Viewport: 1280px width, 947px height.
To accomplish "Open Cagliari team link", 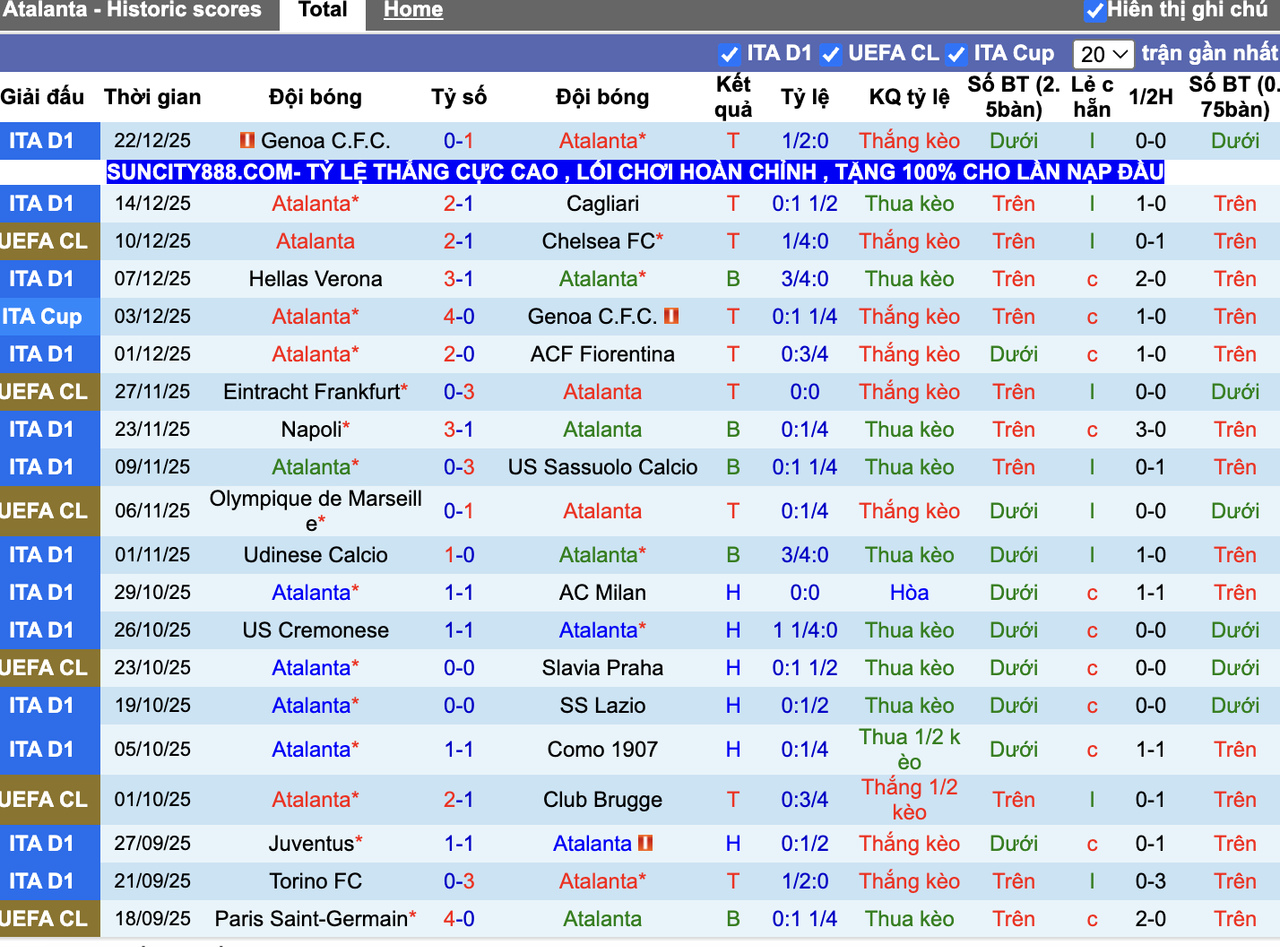I will point(602,204).
